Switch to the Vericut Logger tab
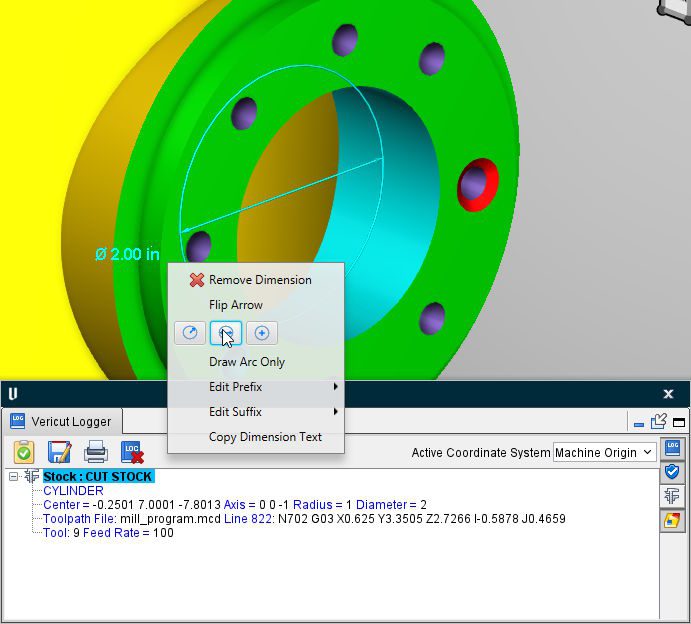The width and height of the screenshot is (691, 624). (64, 421)
